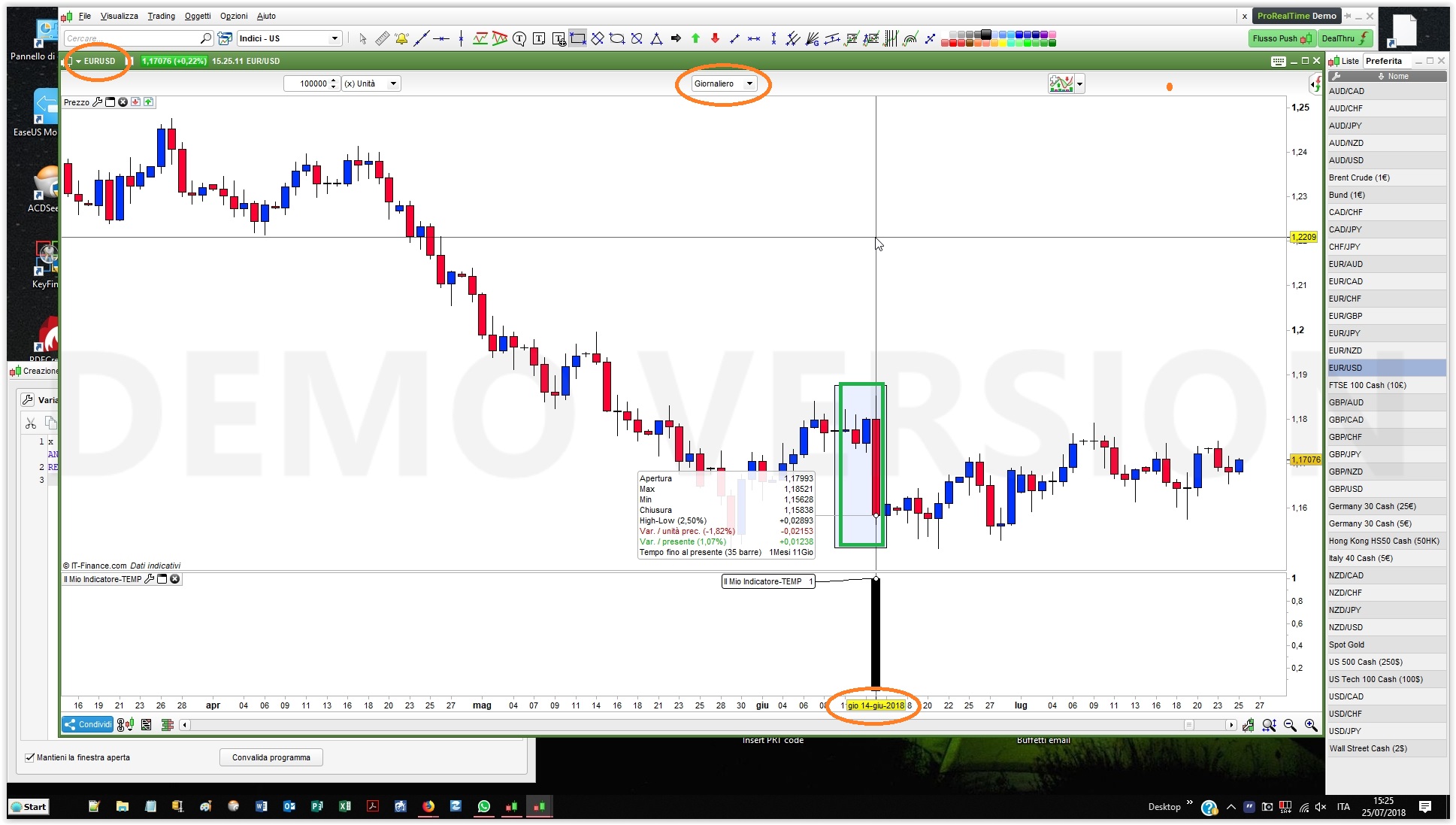The image size is (1456, 825).
Task: Open the Giornaliero timeframe dropdown
Action: [749, 83]
